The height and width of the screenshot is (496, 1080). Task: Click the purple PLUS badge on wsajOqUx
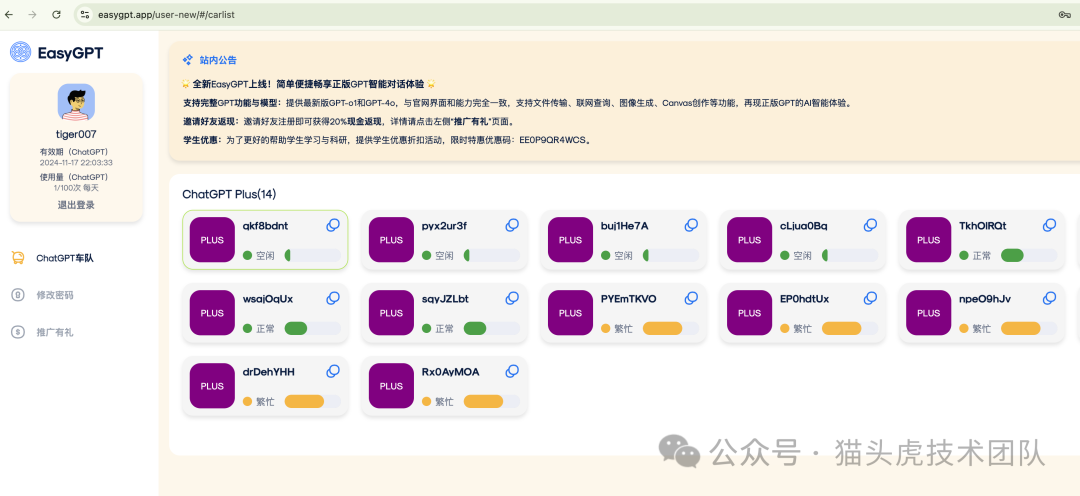(212, 313)
